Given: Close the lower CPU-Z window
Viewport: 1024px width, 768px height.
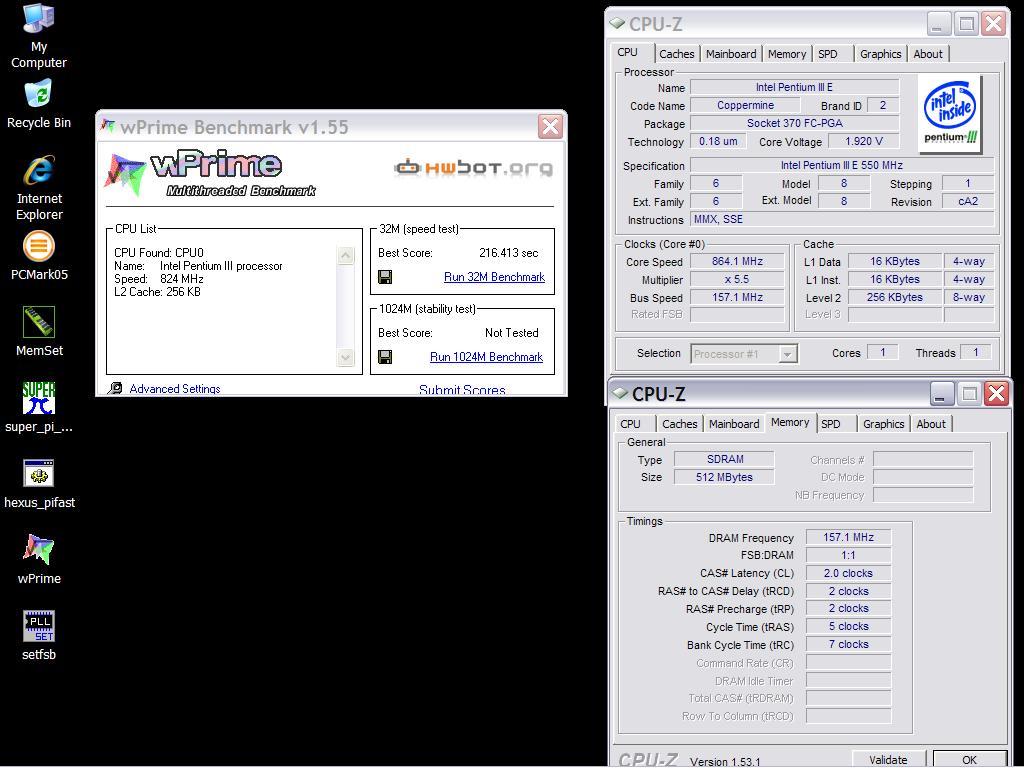Looking at the screenshot, I should 997,394.
